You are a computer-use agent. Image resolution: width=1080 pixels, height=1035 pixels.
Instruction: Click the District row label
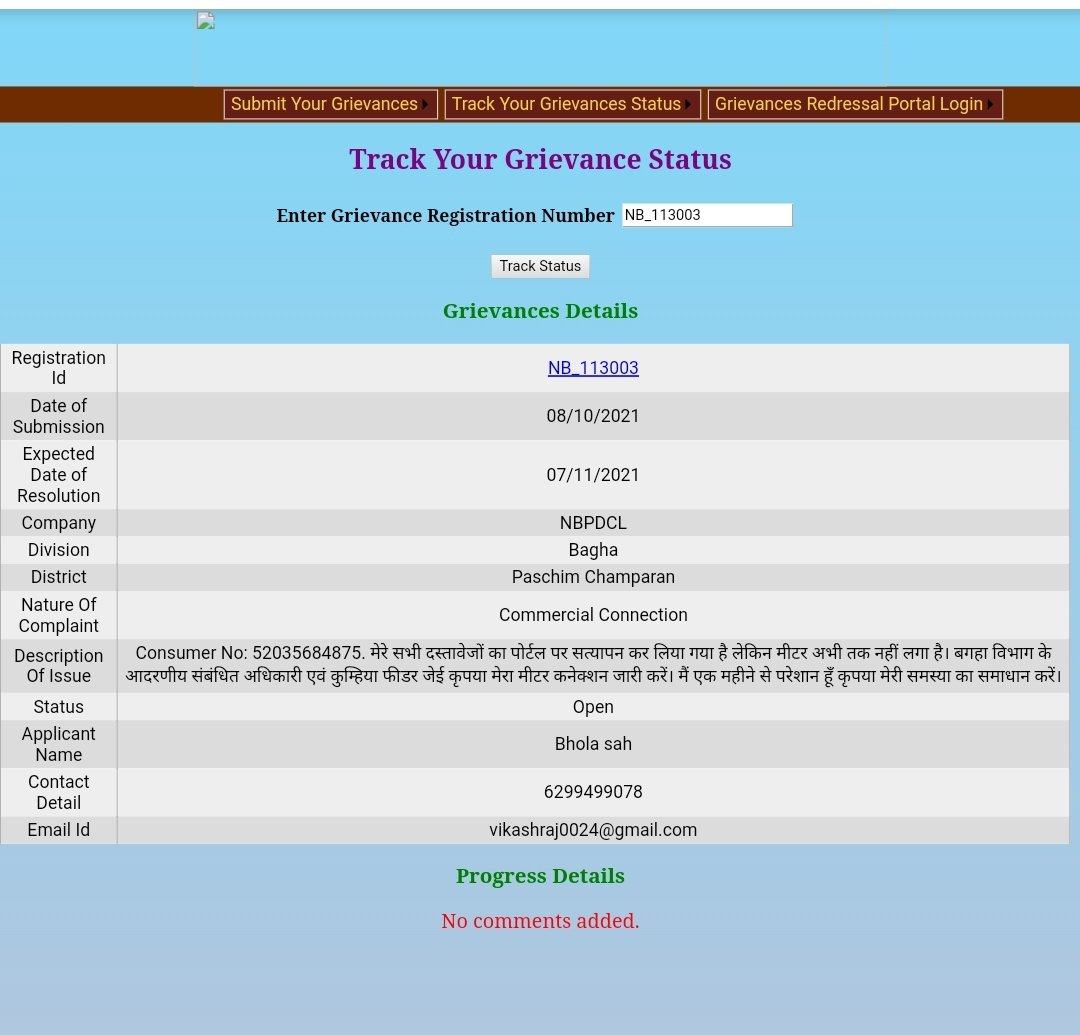(x=59, y=576)
